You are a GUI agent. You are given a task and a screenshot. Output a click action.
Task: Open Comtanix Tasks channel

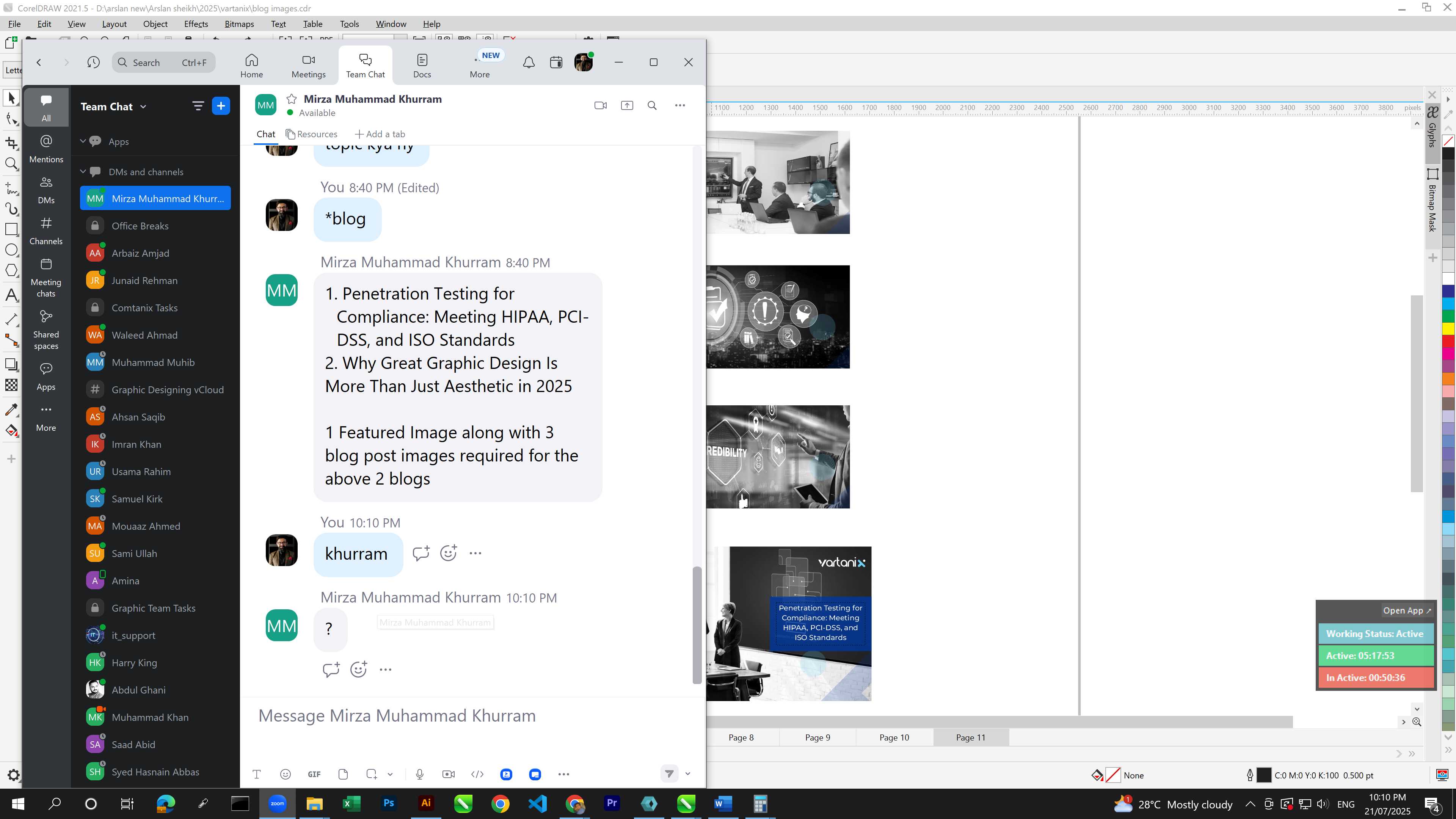[155, 308]
